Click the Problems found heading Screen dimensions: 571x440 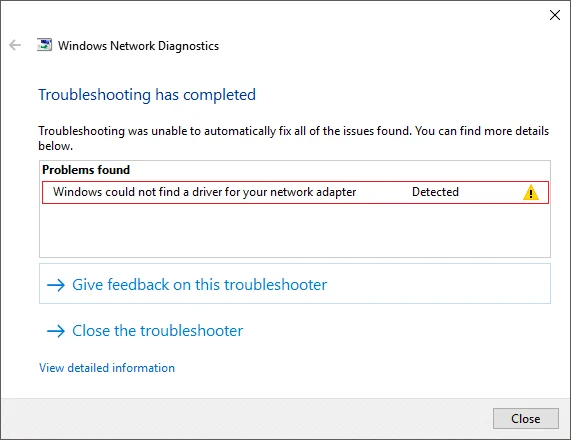click(x=86, y=170)
